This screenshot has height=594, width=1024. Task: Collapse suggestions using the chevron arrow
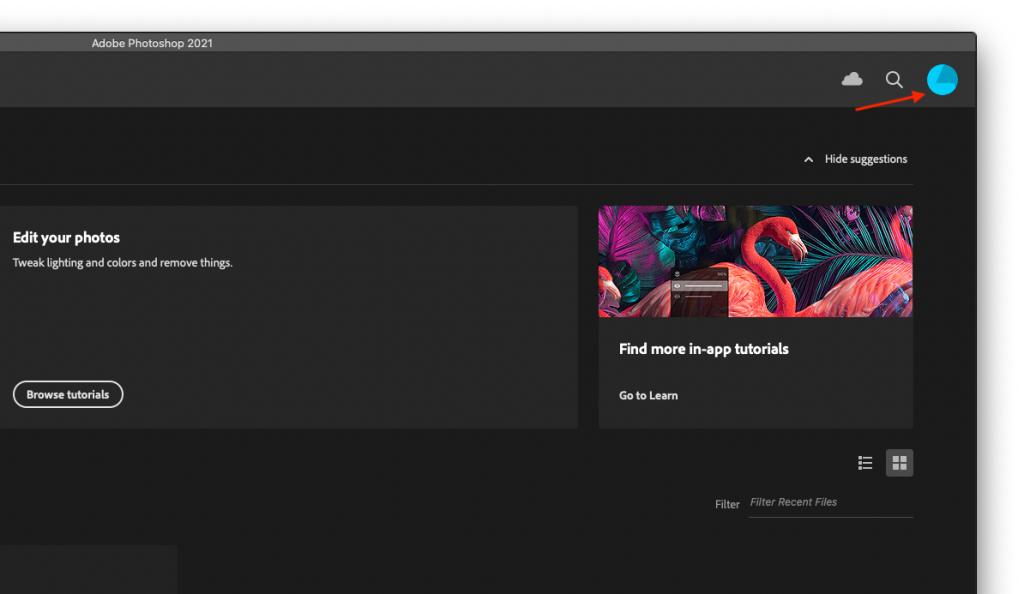coord(808,160)
